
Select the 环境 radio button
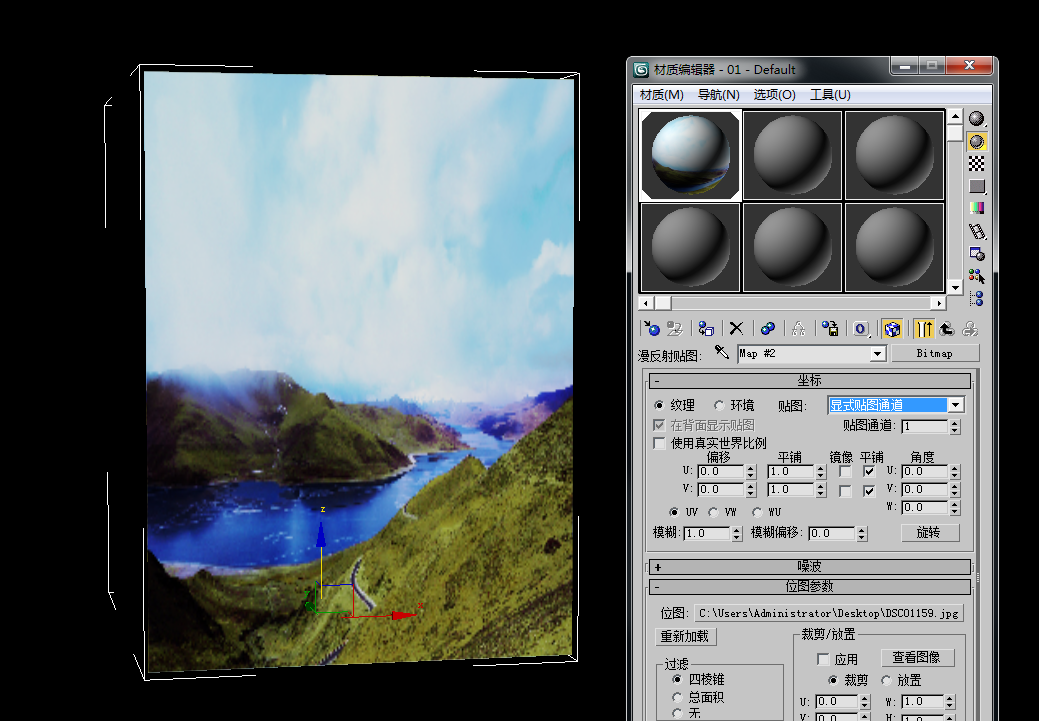[x=719, y=406]
